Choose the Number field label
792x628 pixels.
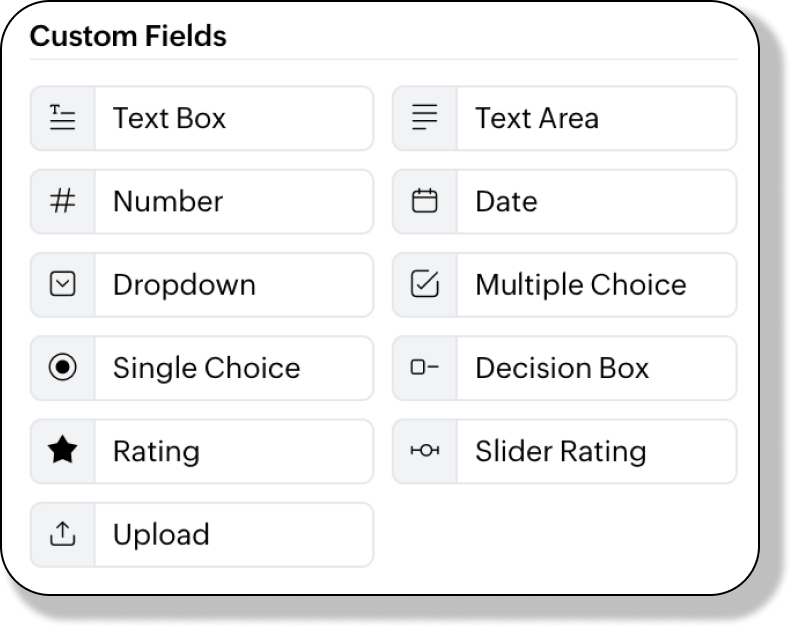coord(168,202)
